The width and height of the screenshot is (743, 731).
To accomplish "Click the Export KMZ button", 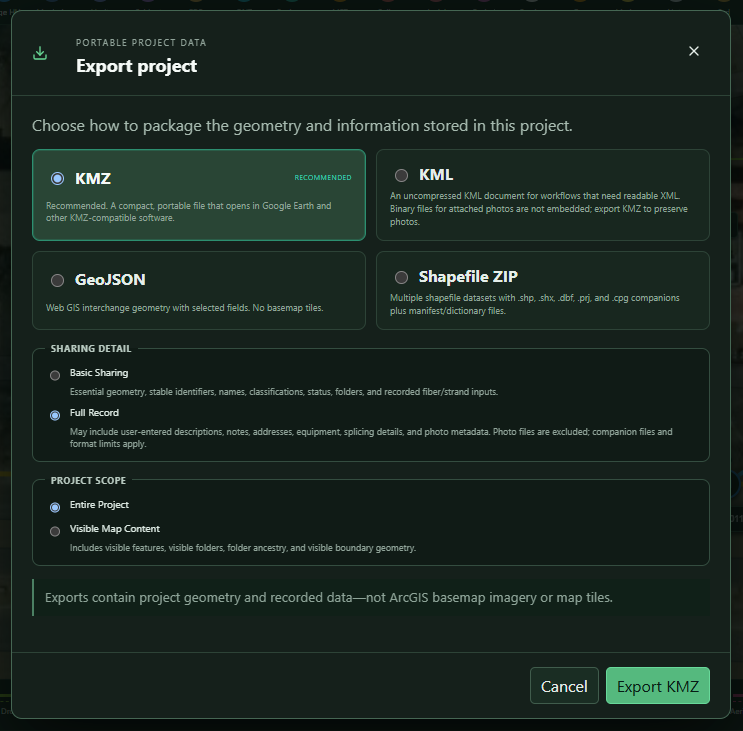I will [x=658, y=686].
